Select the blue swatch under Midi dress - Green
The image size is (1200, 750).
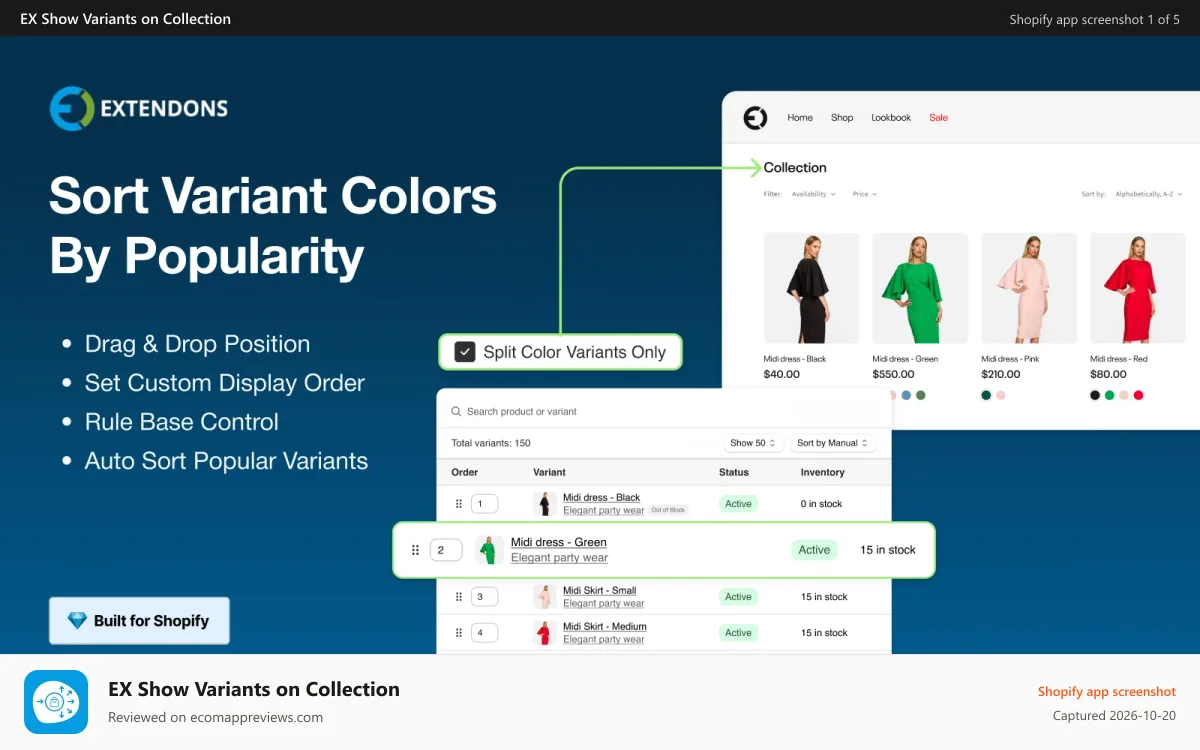pos(906,395)
